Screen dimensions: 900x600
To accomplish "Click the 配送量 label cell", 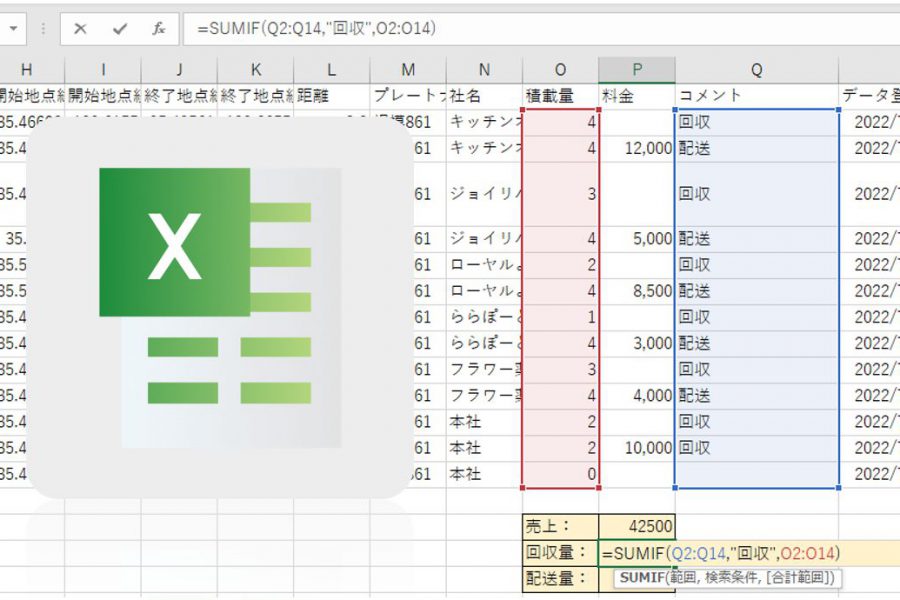I will (560, 578).
